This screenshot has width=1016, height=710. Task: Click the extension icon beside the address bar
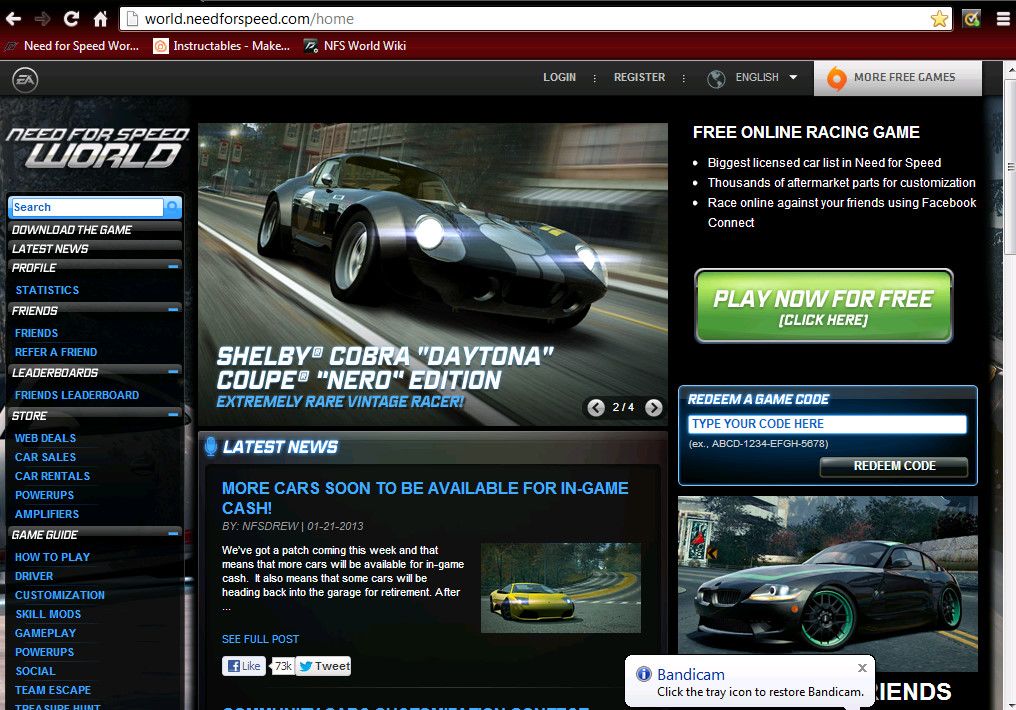click(x=971, y=19)
